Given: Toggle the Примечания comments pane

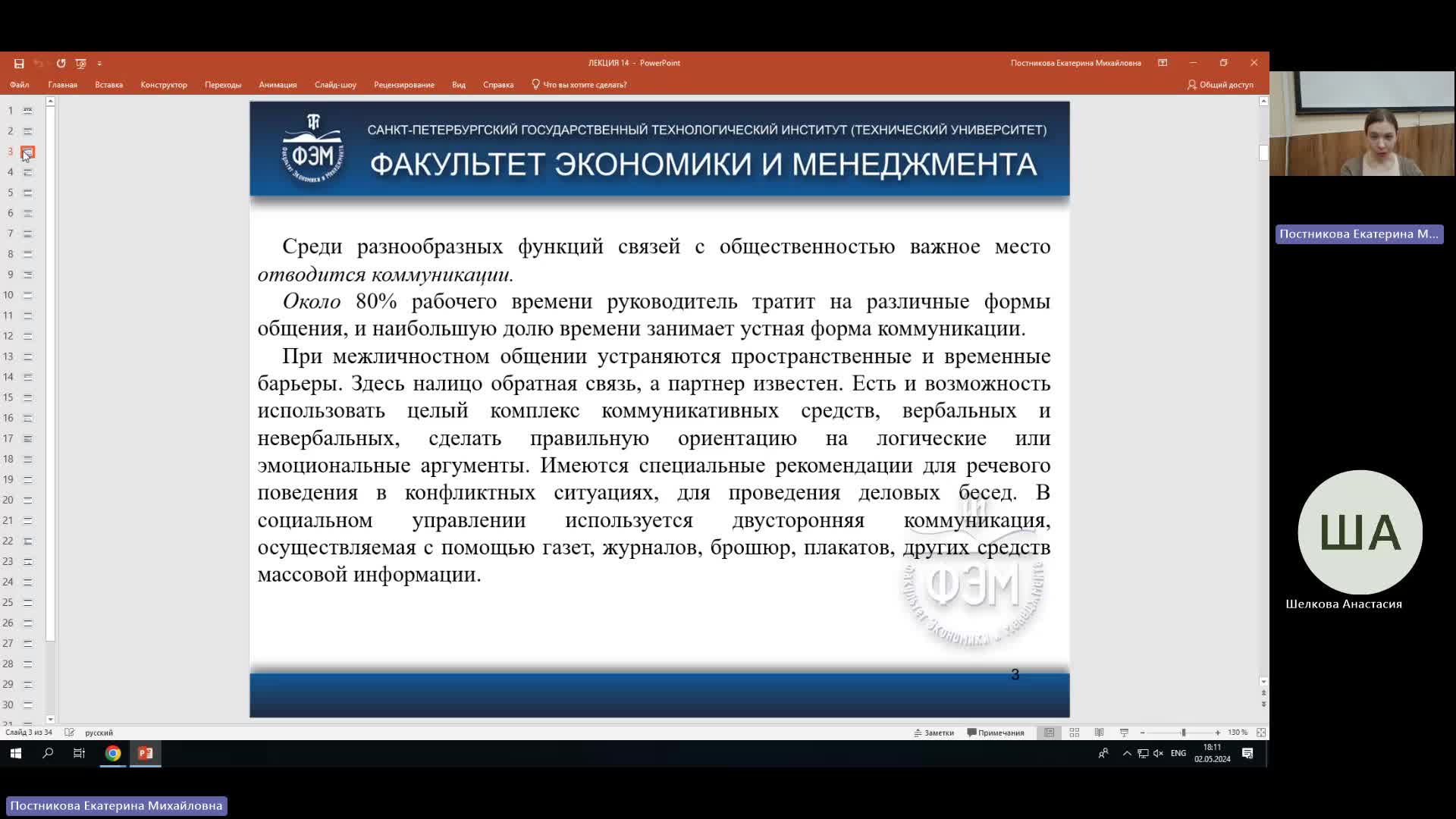Looking at the screenshot, I should (996, 733).
